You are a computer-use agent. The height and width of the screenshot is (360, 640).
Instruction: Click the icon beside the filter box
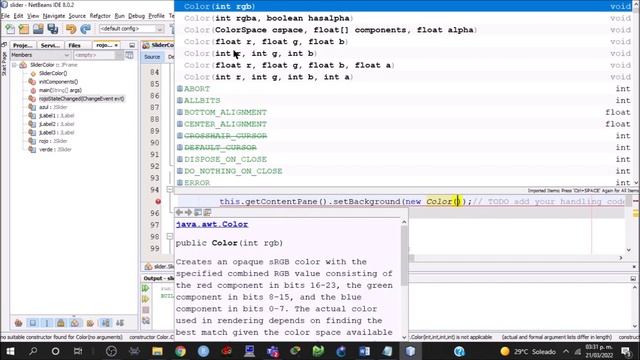point(129,55)
